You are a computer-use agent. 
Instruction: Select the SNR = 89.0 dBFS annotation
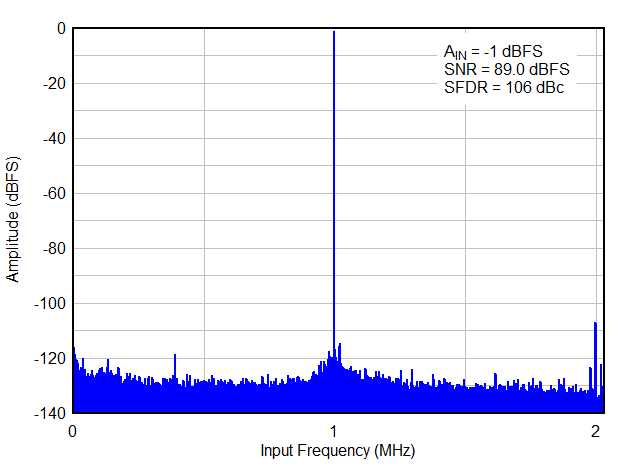point(507,69)
